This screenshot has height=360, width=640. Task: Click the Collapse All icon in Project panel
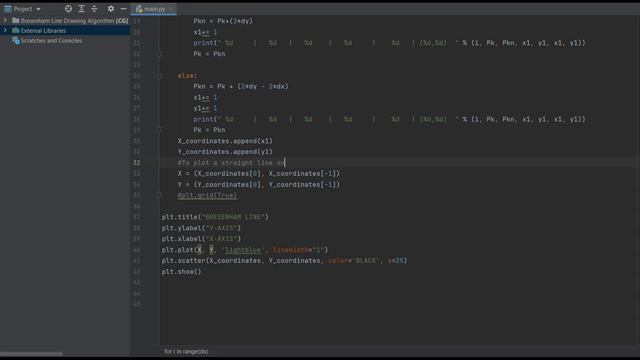click(x=94, y=9)
